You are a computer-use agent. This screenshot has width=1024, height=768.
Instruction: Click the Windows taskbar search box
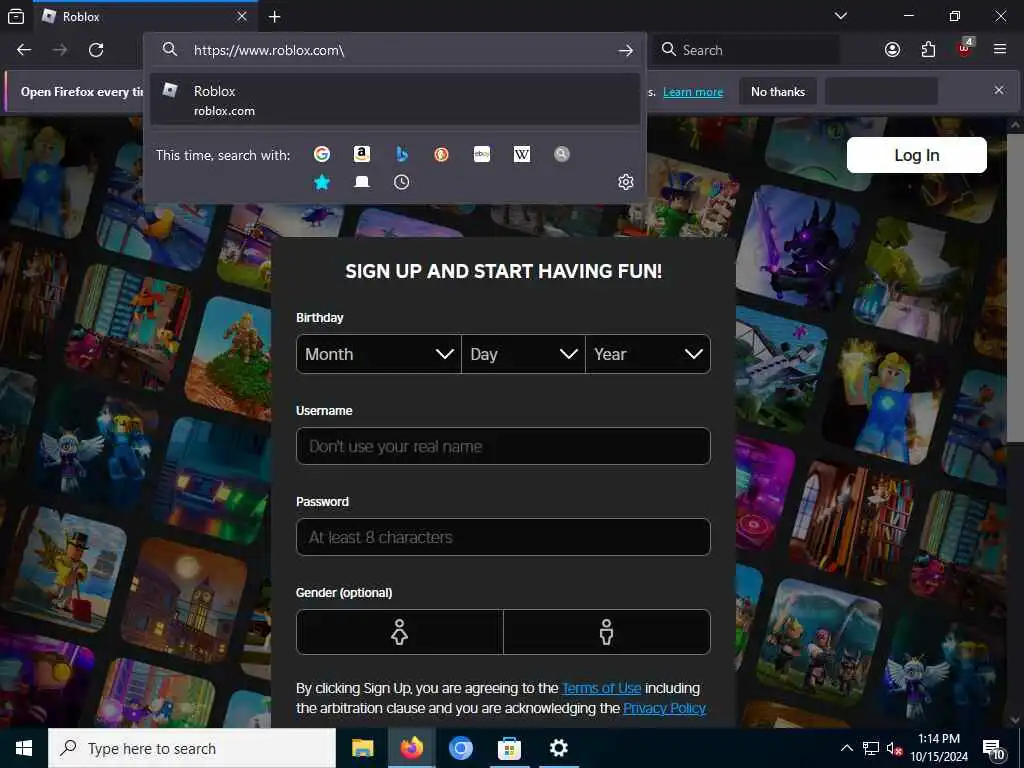(192, 748)
